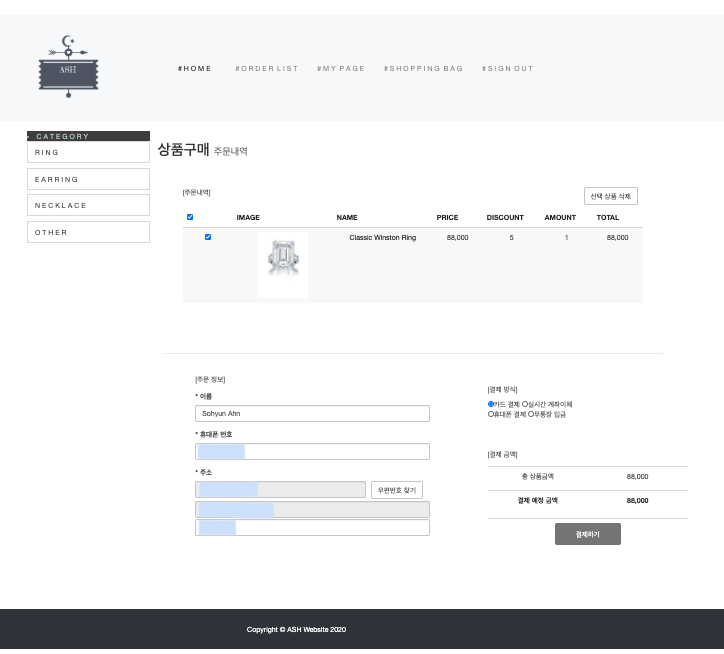The width and height of the screenshot is (724, 654).
Task: Click the 결제하기 pay button
Action: pos(588,534)
